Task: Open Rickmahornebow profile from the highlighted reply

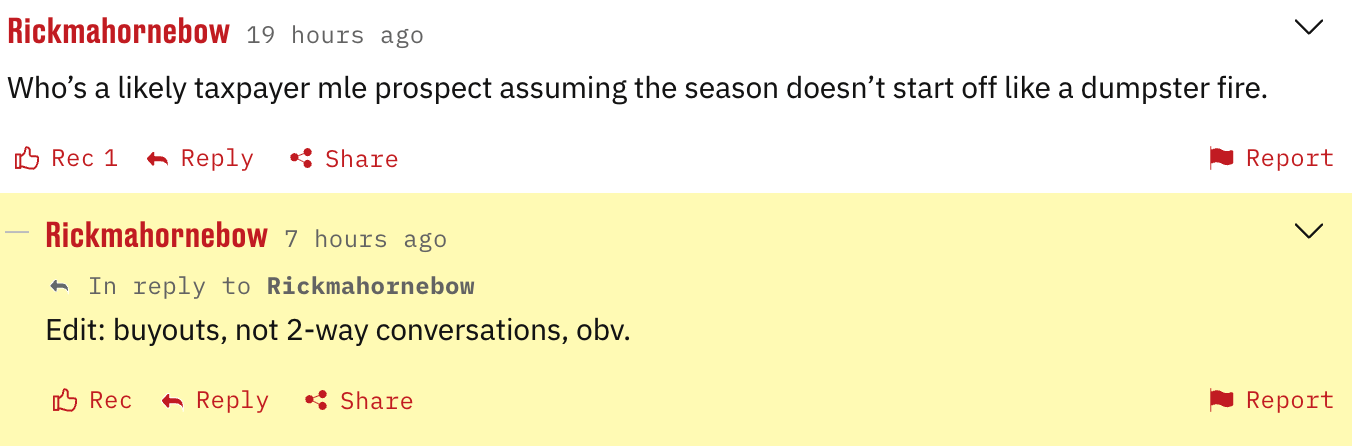Action: [x=157, y=236]
